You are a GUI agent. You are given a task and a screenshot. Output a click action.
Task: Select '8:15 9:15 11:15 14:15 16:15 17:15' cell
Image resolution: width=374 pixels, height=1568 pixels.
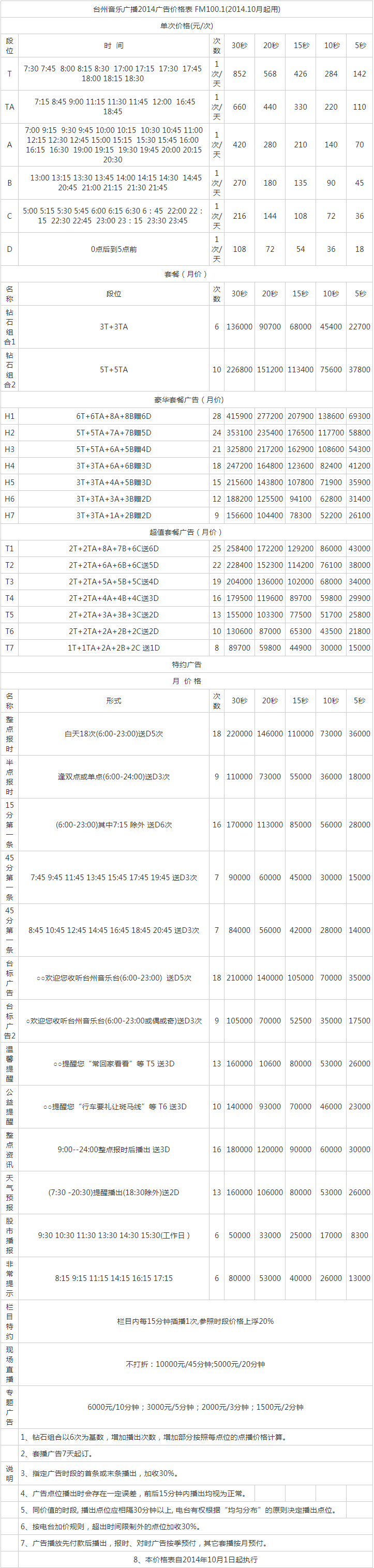click(x=114, y=1278)
